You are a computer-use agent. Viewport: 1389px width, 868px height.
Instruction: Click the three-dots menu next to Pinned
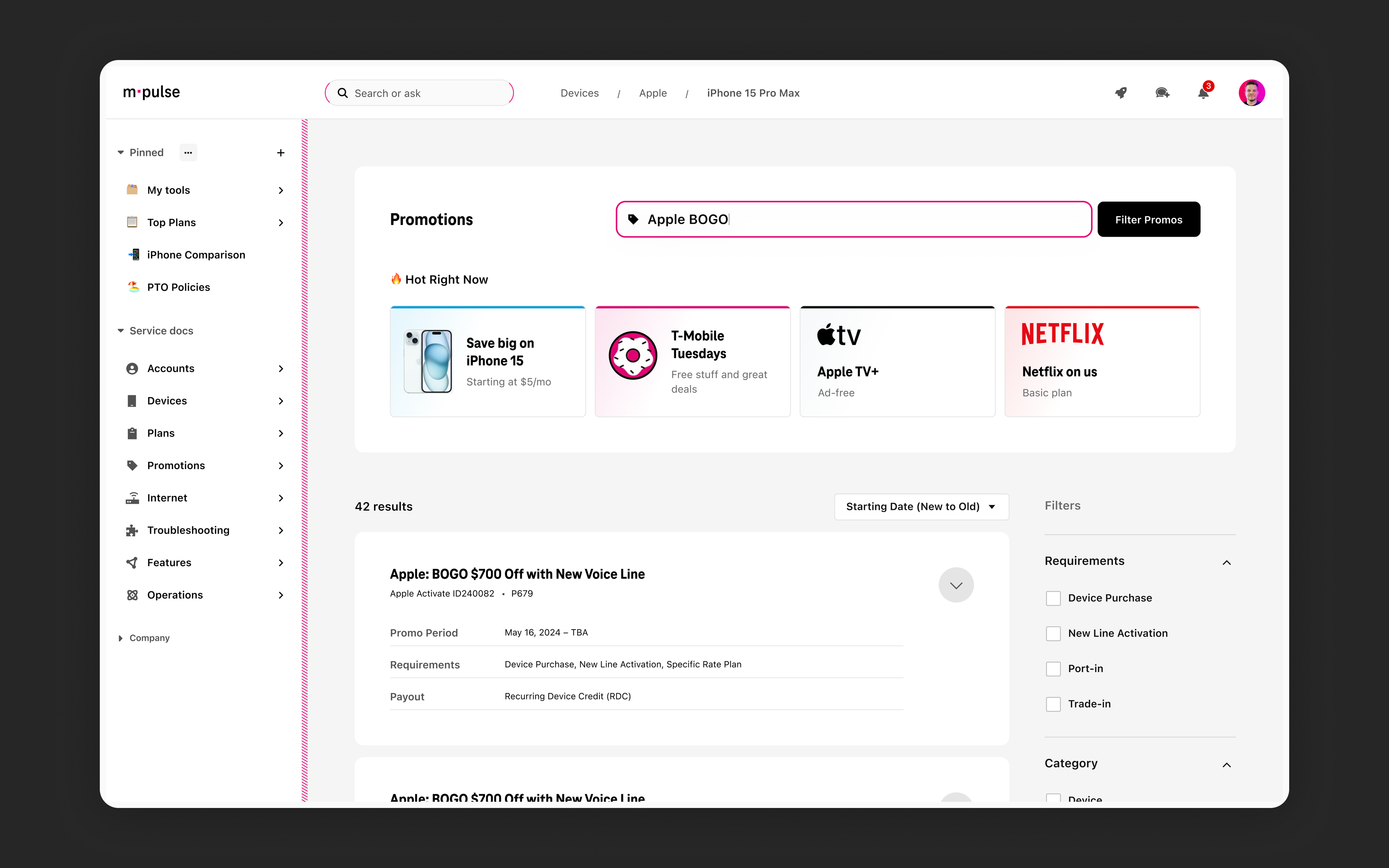pos(188,152)
